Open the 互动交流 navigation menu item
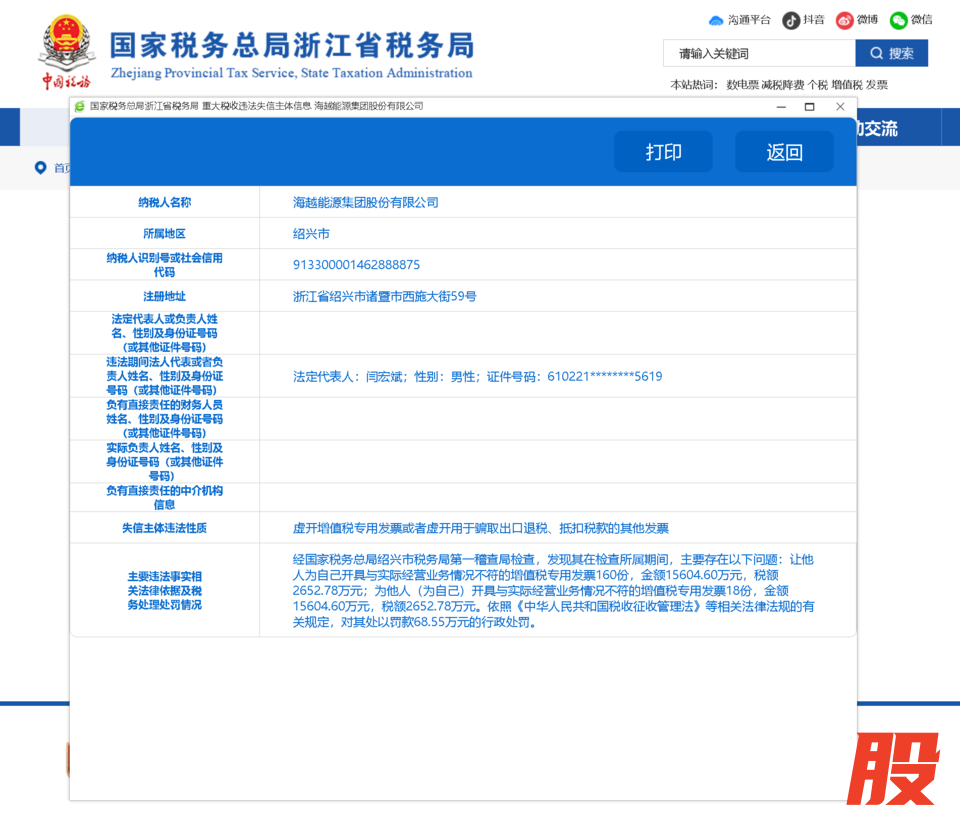The height and width of the screenshot is (824, 960). click(876, 128)
